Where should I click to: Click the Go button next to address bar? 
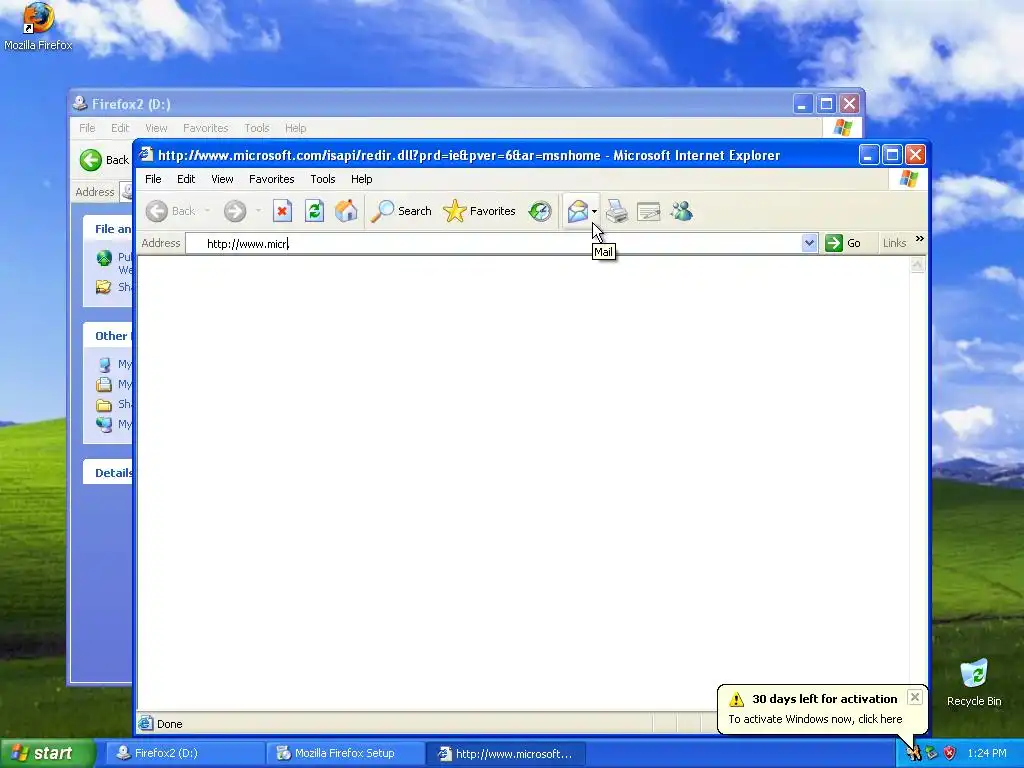point(843,243)
